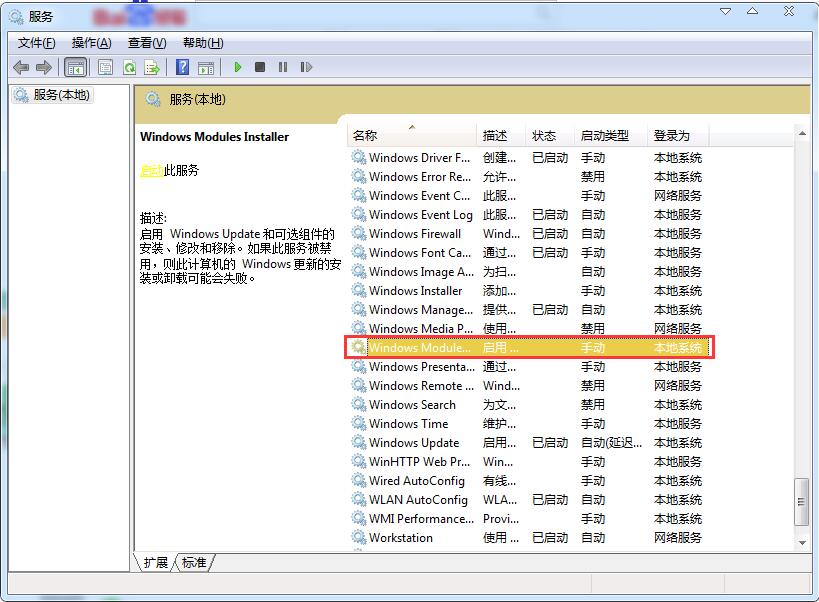The width and height of the screenshot is (819, 602).
Task: Sort by the 描述 column header
Action: 500,136
